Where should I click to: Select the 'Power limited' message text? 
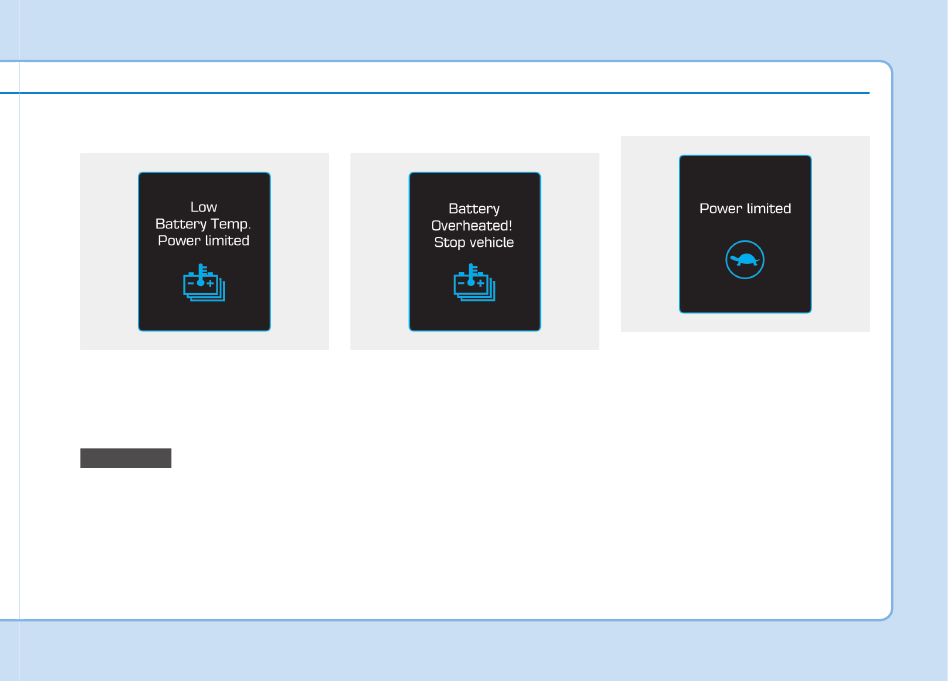(x=745, y=208)
